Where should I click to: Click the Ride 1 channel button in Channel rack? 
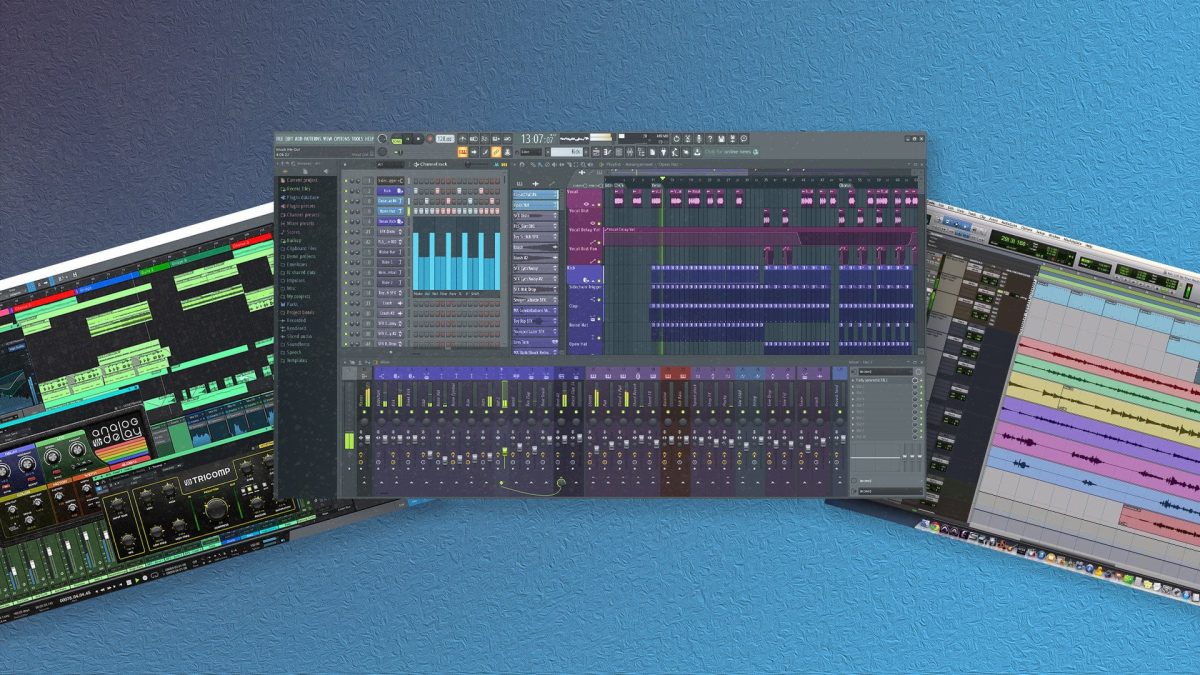pyautogui.click(x=390, y=262)
